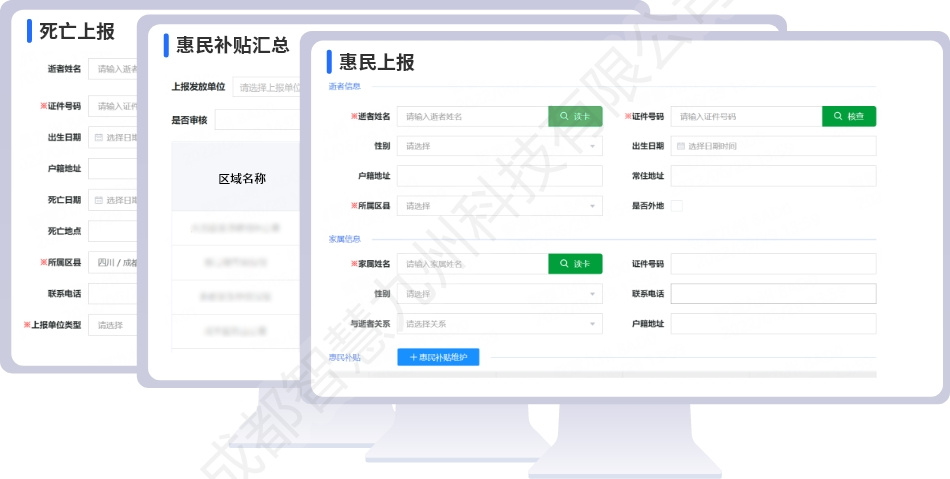This screenshot has height=479, width=950.
Task: Open the 上报发放单位 selector
Action: [x=267, y=87]
